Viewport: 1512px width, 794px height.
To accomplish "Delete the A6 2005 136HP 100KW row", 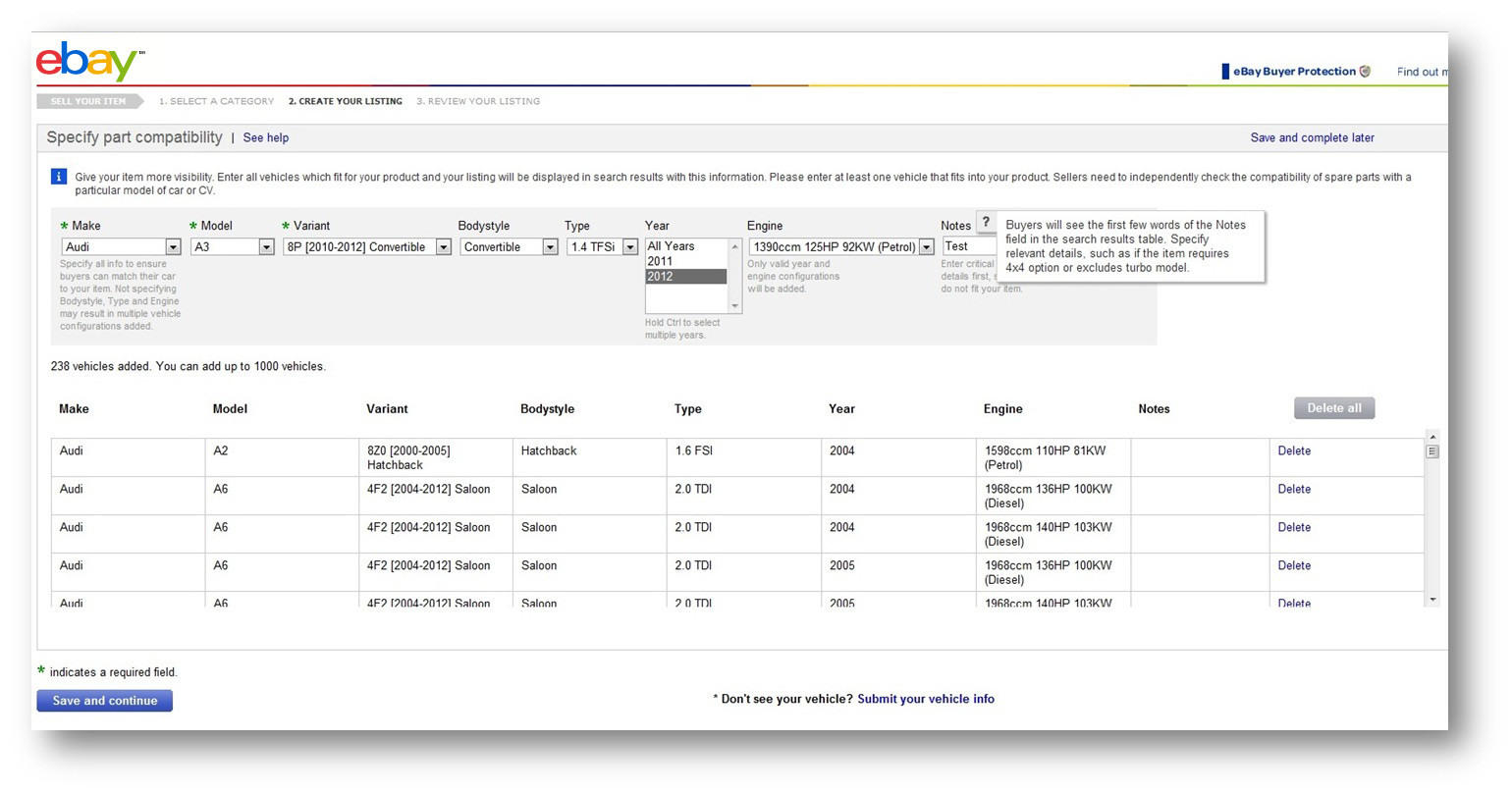I will 1294,566.
